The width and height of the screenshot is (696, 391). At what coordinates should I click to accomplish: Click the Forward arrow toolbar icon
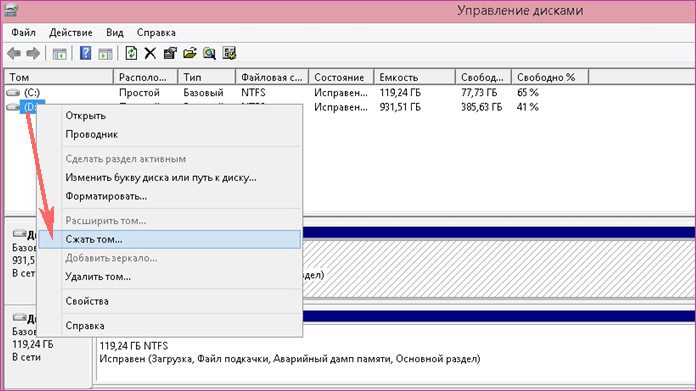(x=33, y=54)
